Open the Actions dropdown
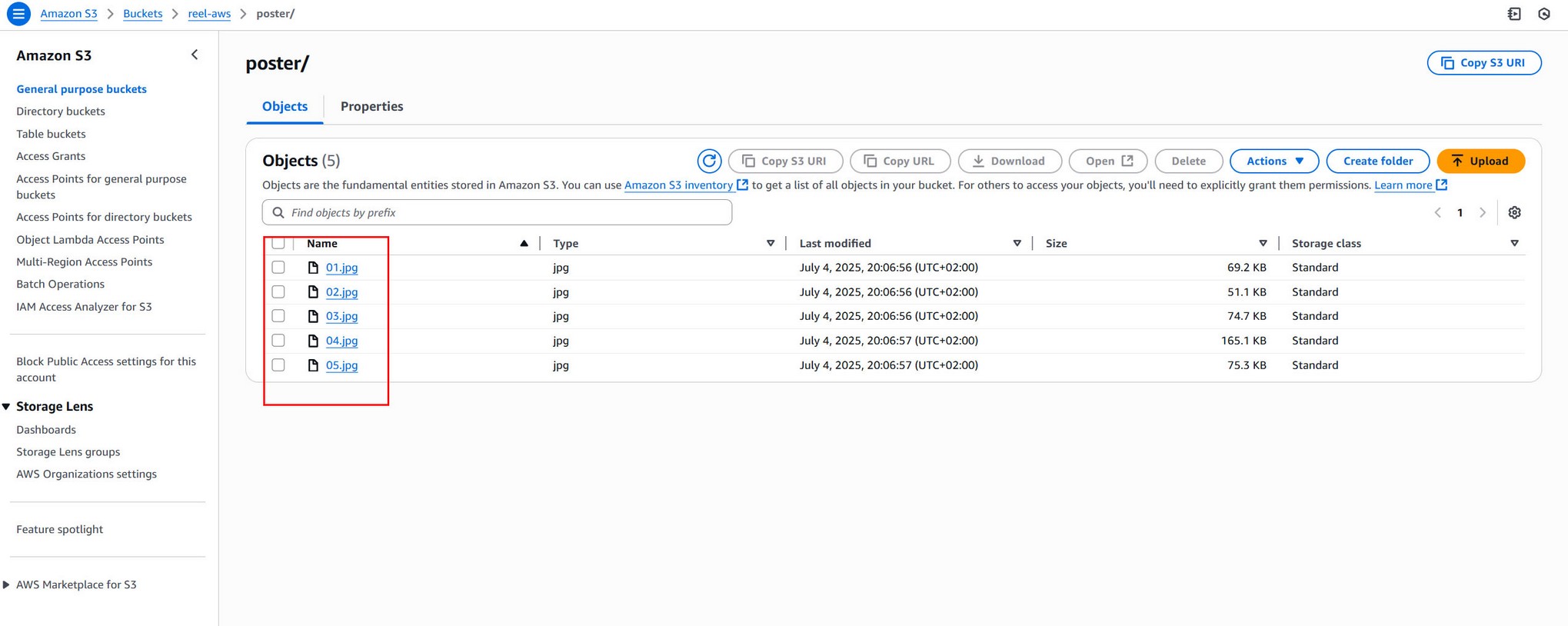1568x626 pixels. pos(1273,161)
